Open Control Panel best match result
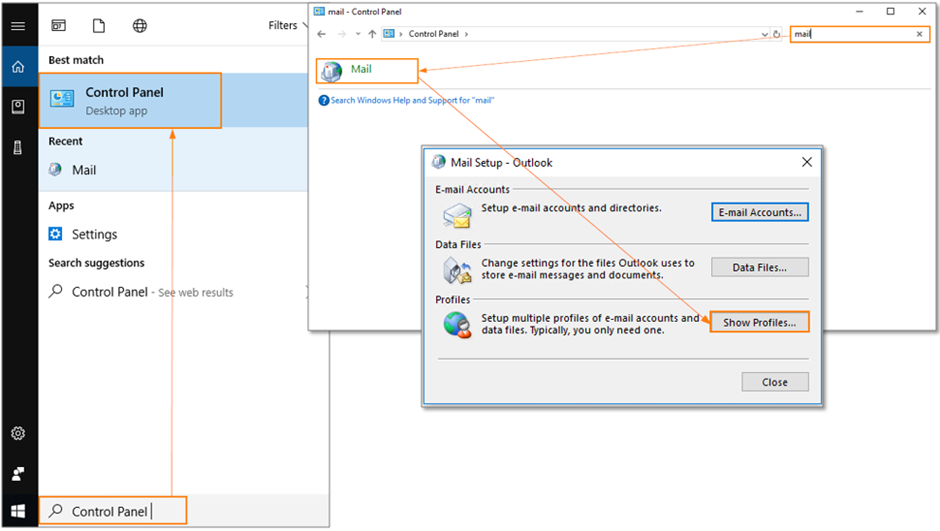The image size is (940, 531). 130,100
